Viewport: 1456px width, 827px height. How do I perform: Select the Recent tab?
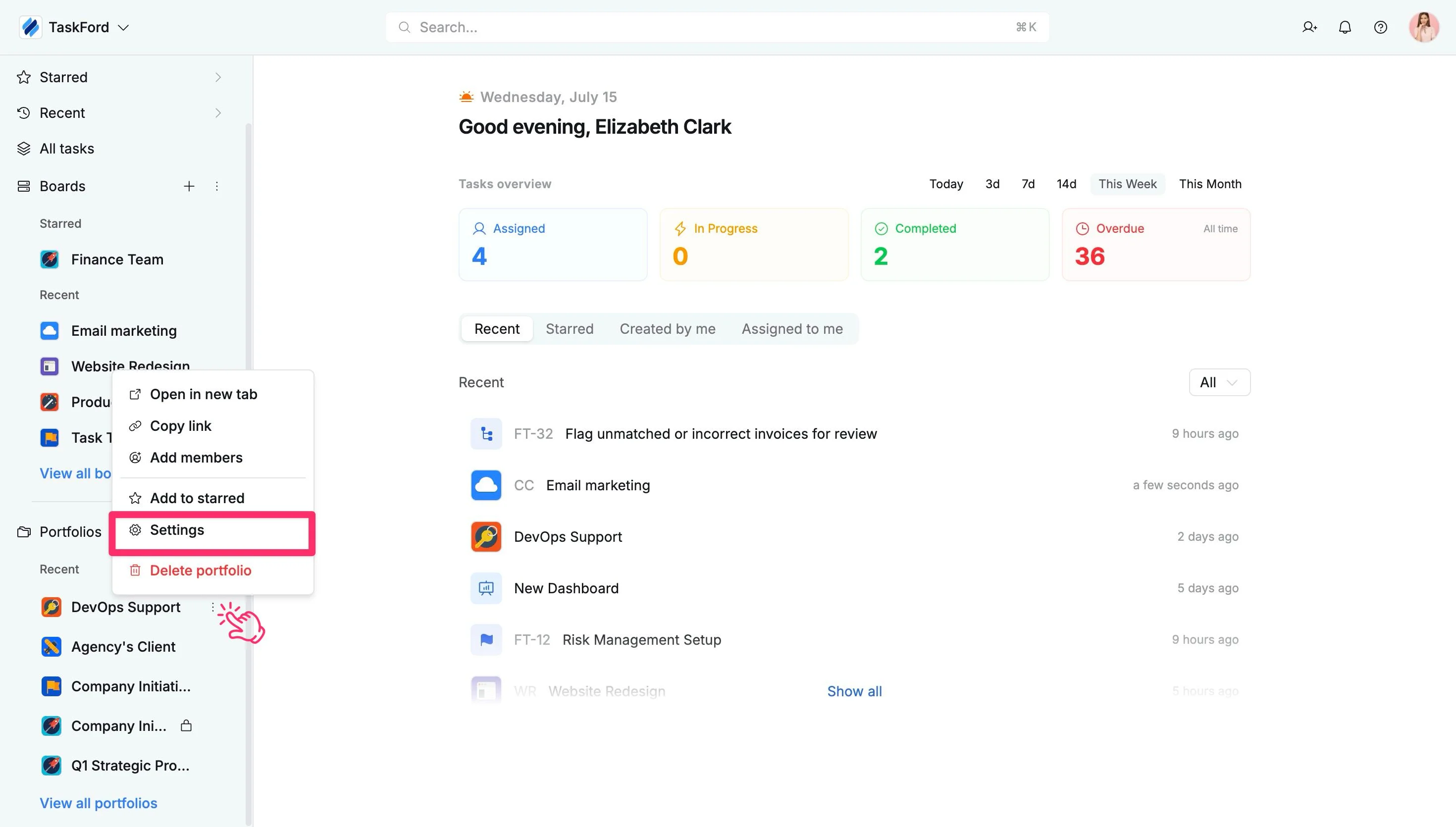497,329
